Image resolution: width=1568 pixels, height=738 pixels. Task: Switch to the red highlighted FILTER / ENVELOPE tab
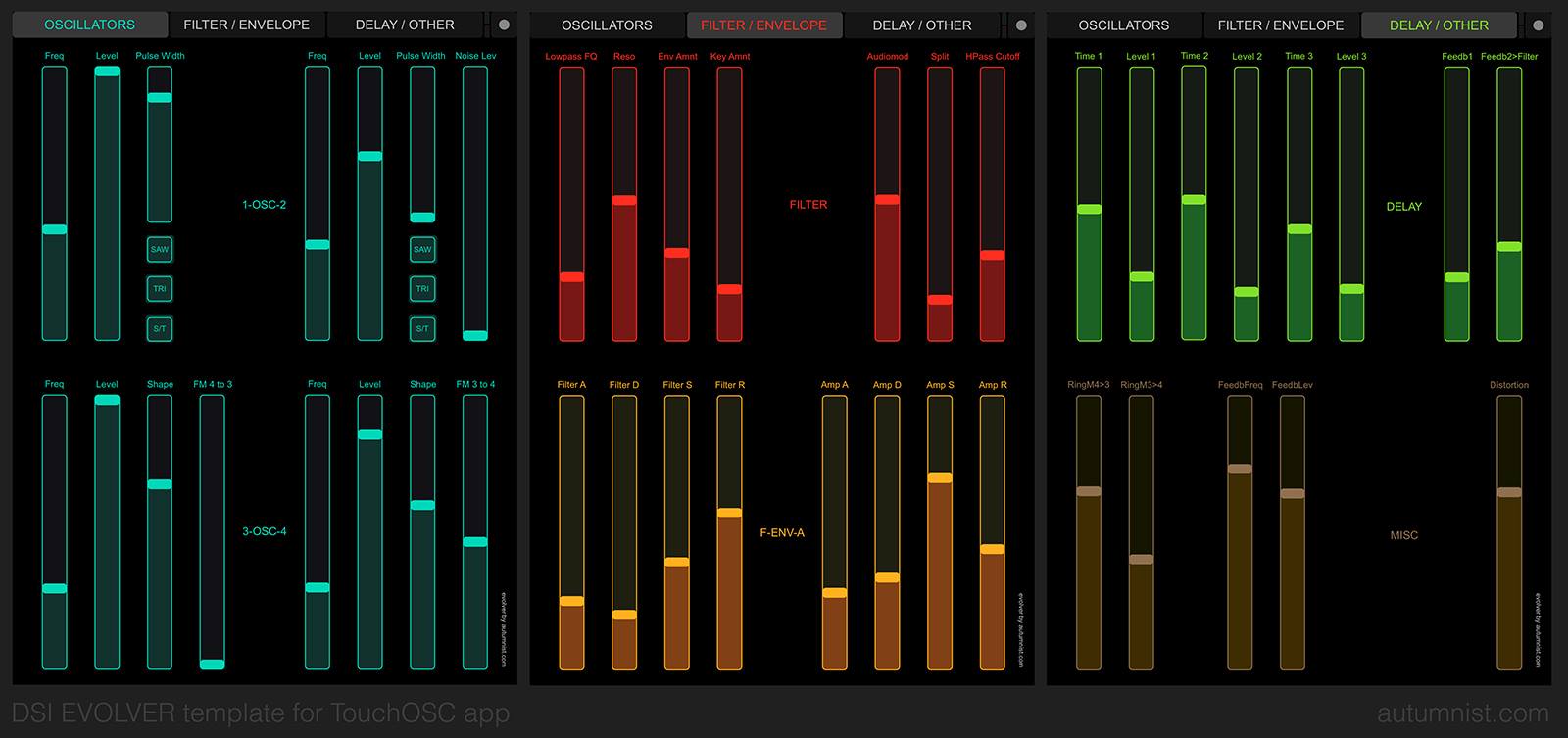pos(763,25)
